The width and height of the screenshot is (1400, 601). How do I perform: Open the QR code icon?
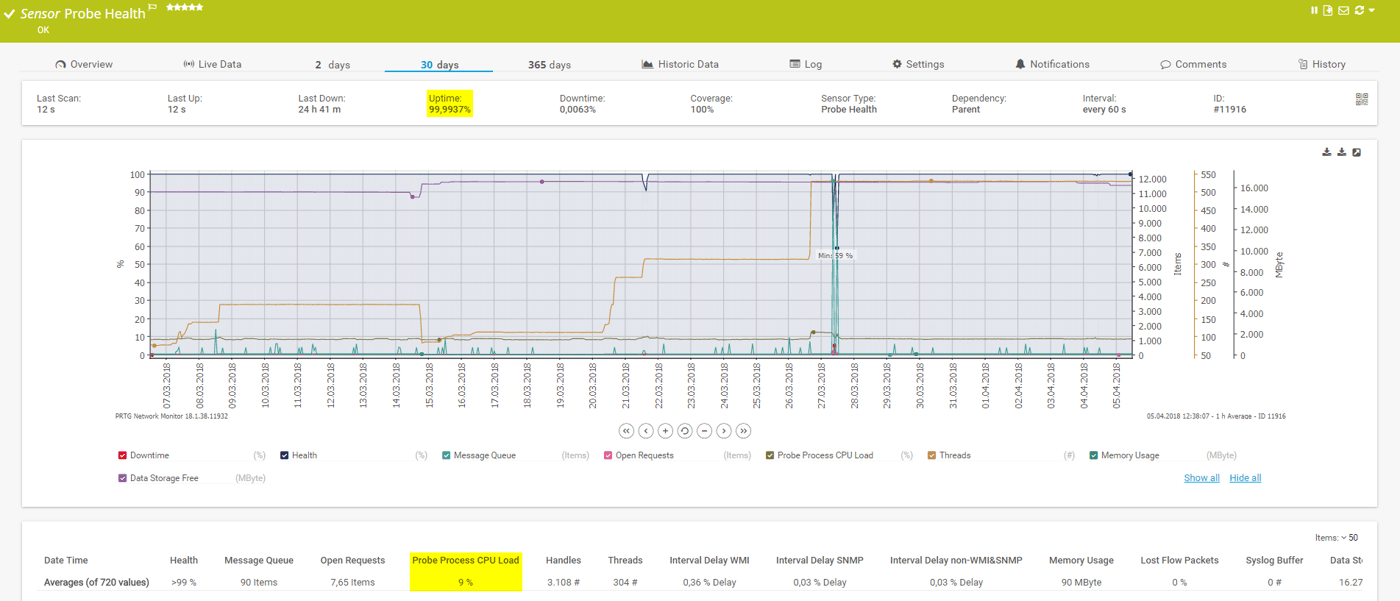pos(1361,99)
